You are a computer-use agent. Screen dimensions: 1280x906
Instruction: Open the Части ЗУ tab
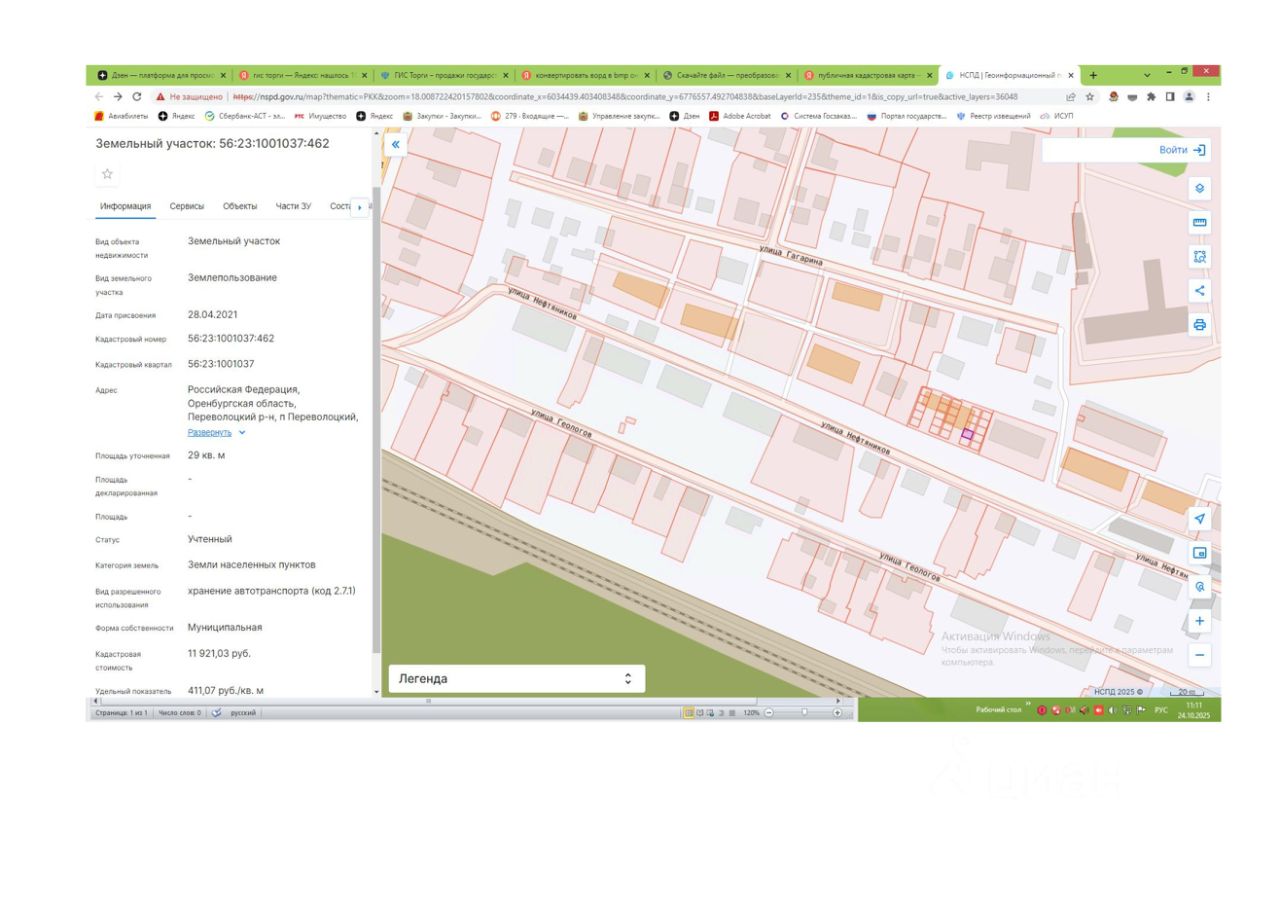pyautogui.click(x=293, y=207)
